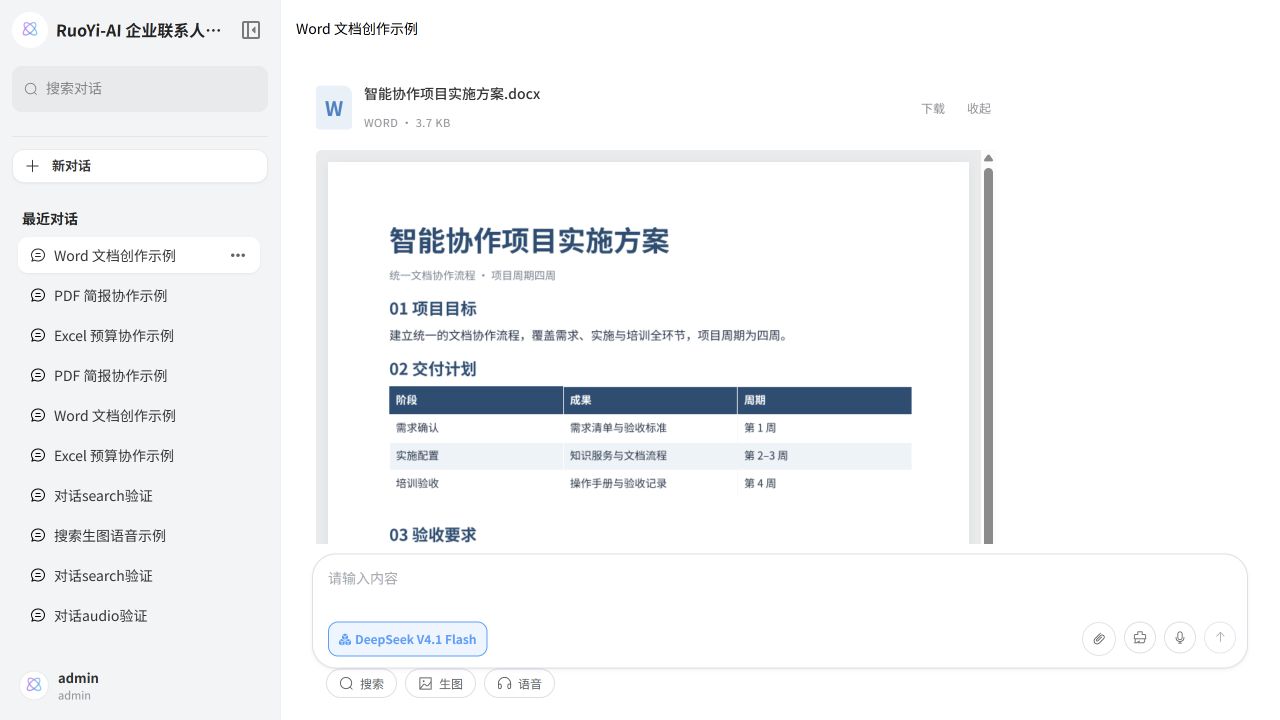Open the 对话audio验证 conversation
The image size is (1280, 720).
[x=139, y=616]
